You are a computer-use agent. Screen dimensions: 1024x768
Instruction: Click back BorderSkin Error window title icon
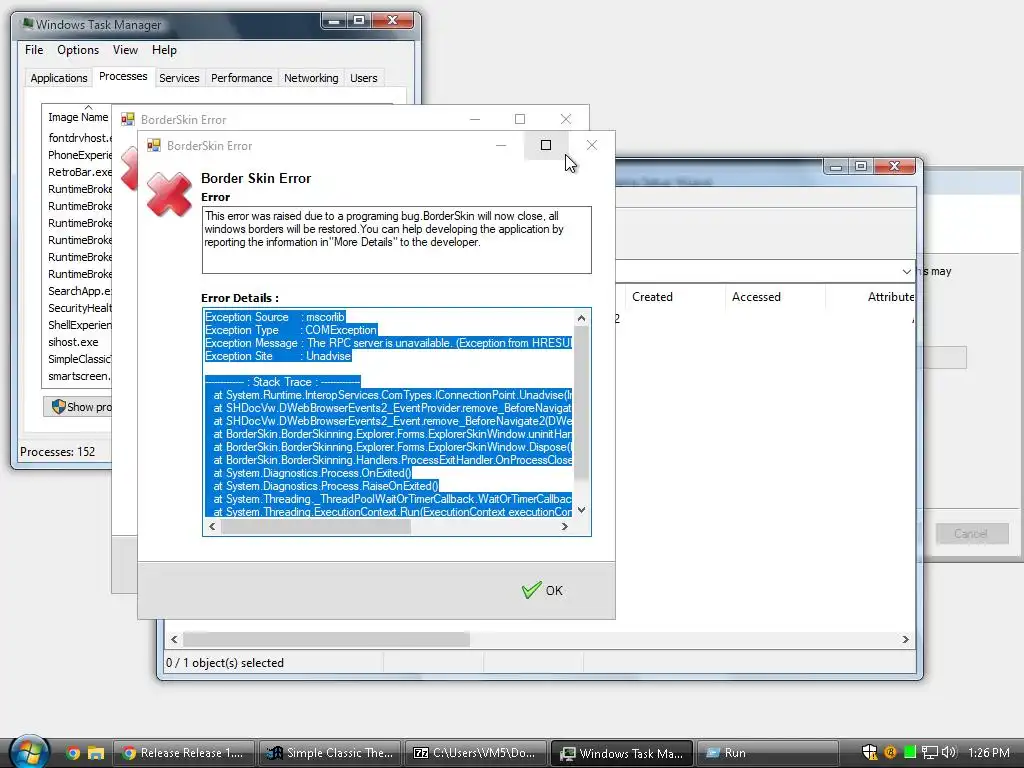point(127,120)
